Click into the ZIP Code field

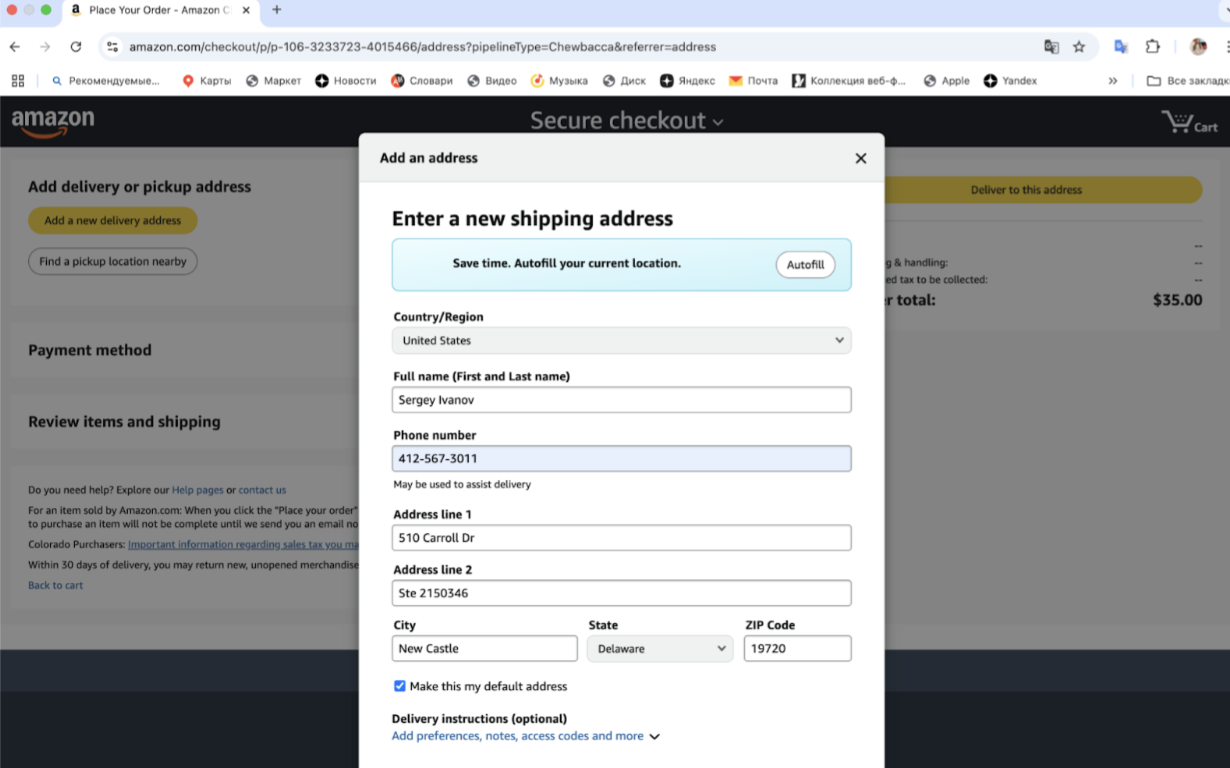797,649
